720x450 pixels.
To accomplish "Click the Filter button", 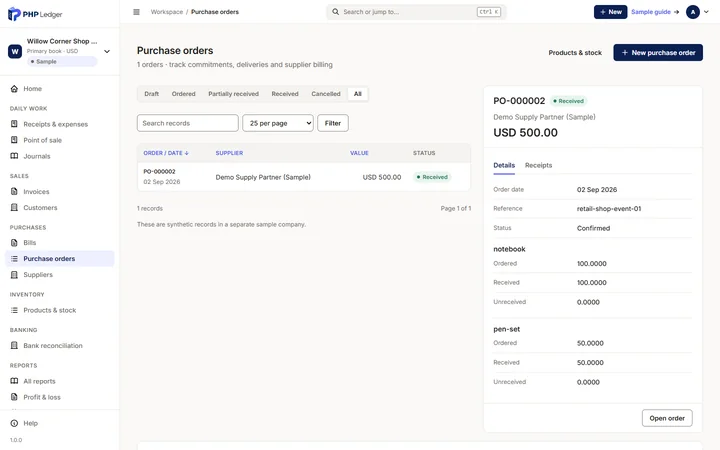I will coord(332,123).
